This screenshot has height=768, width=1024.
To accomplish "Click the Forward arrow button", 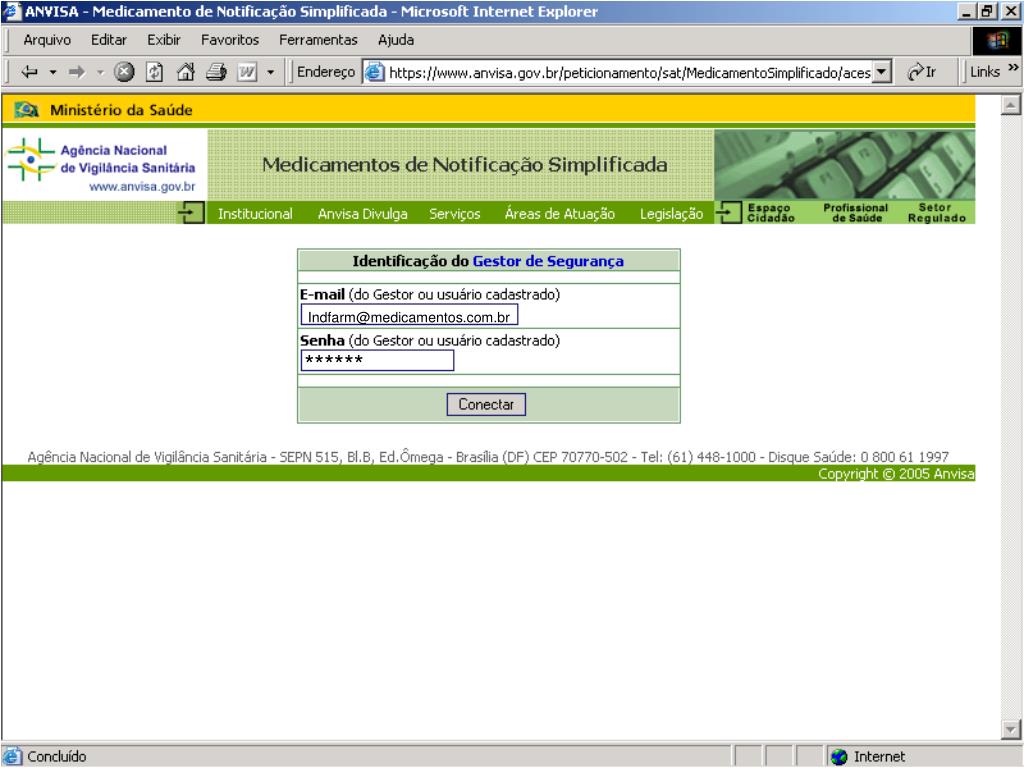I will (77, 72).
